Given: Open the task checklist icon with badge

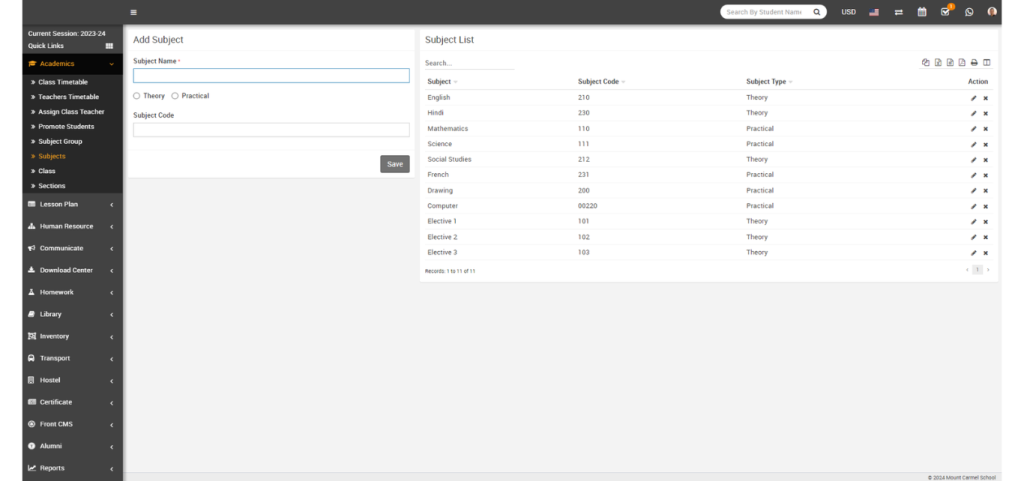Looking at the screenshot, I should 945,12.
